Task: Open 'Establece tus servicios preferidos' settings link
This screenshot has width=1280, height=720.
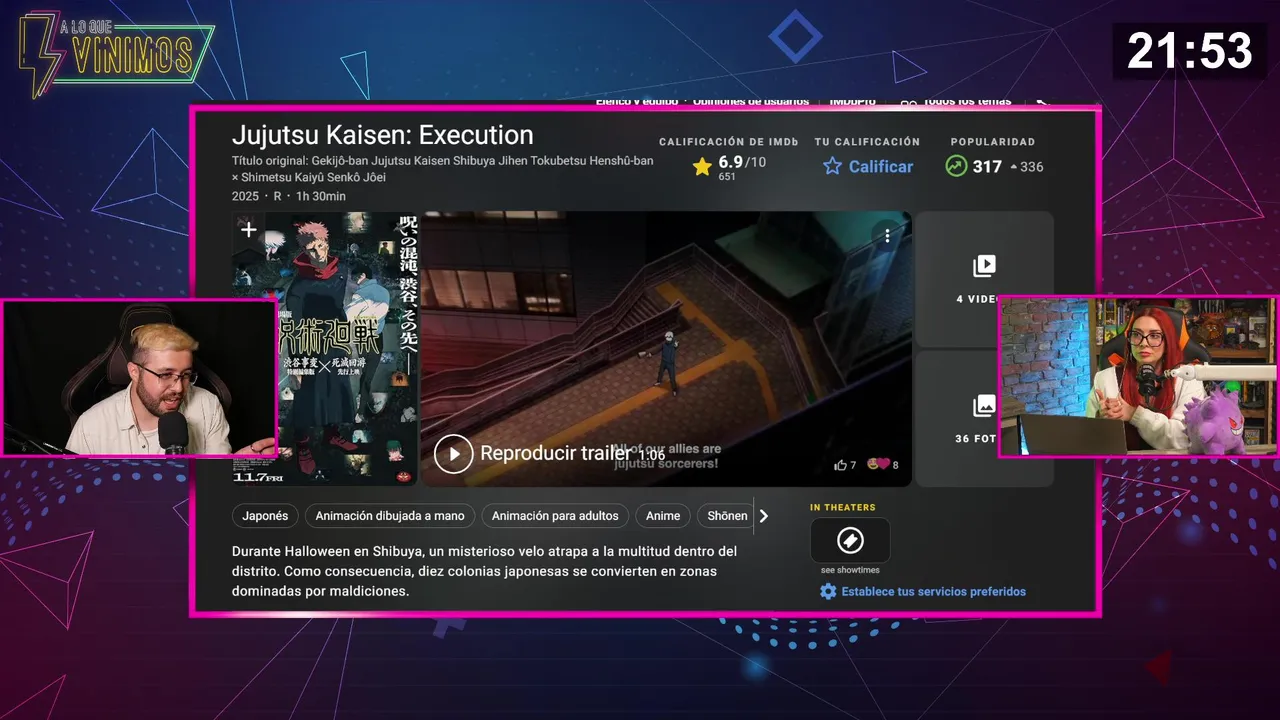Action: (x=923, y=591)
